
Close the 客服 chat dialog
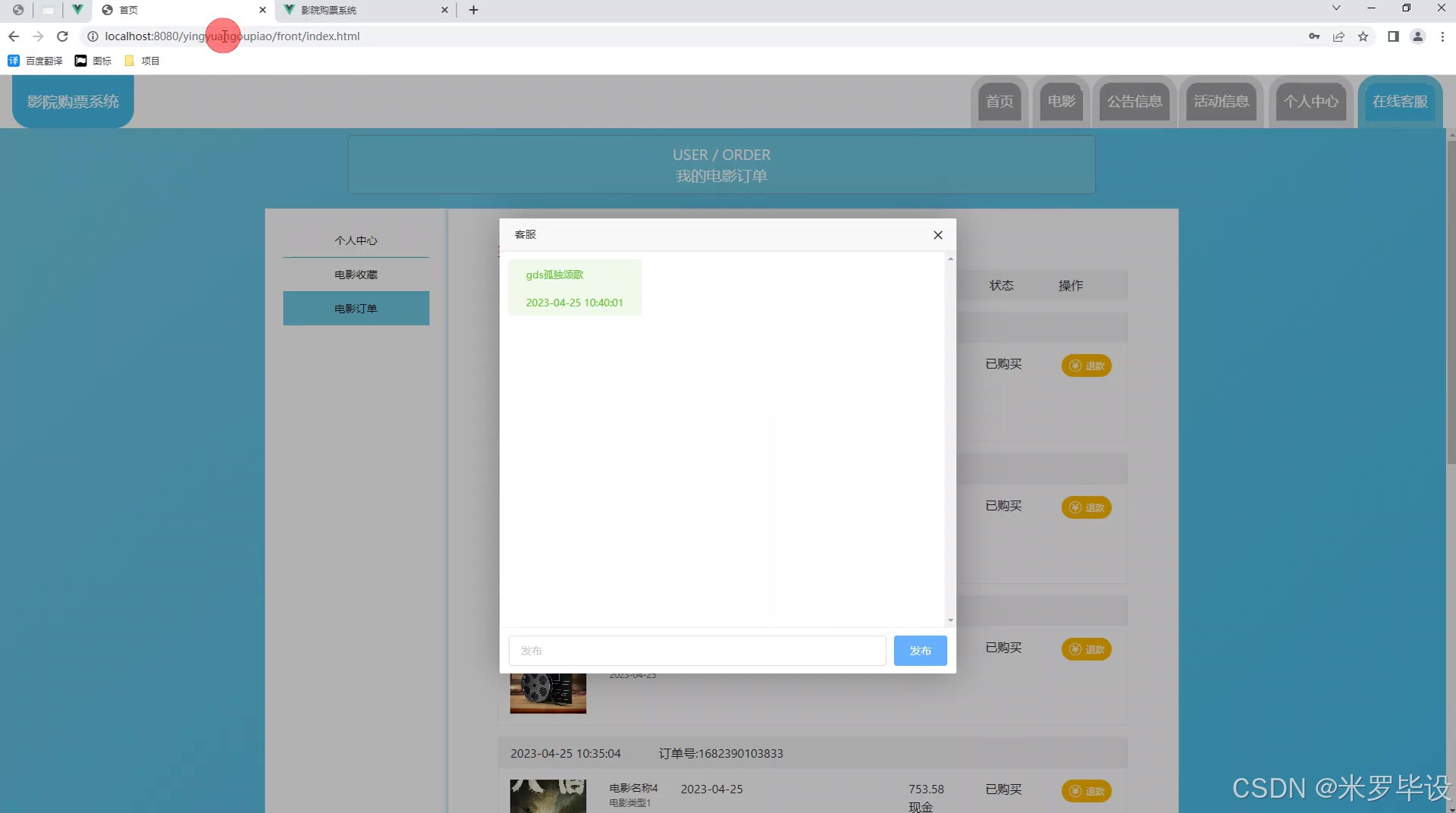(938, 235)
